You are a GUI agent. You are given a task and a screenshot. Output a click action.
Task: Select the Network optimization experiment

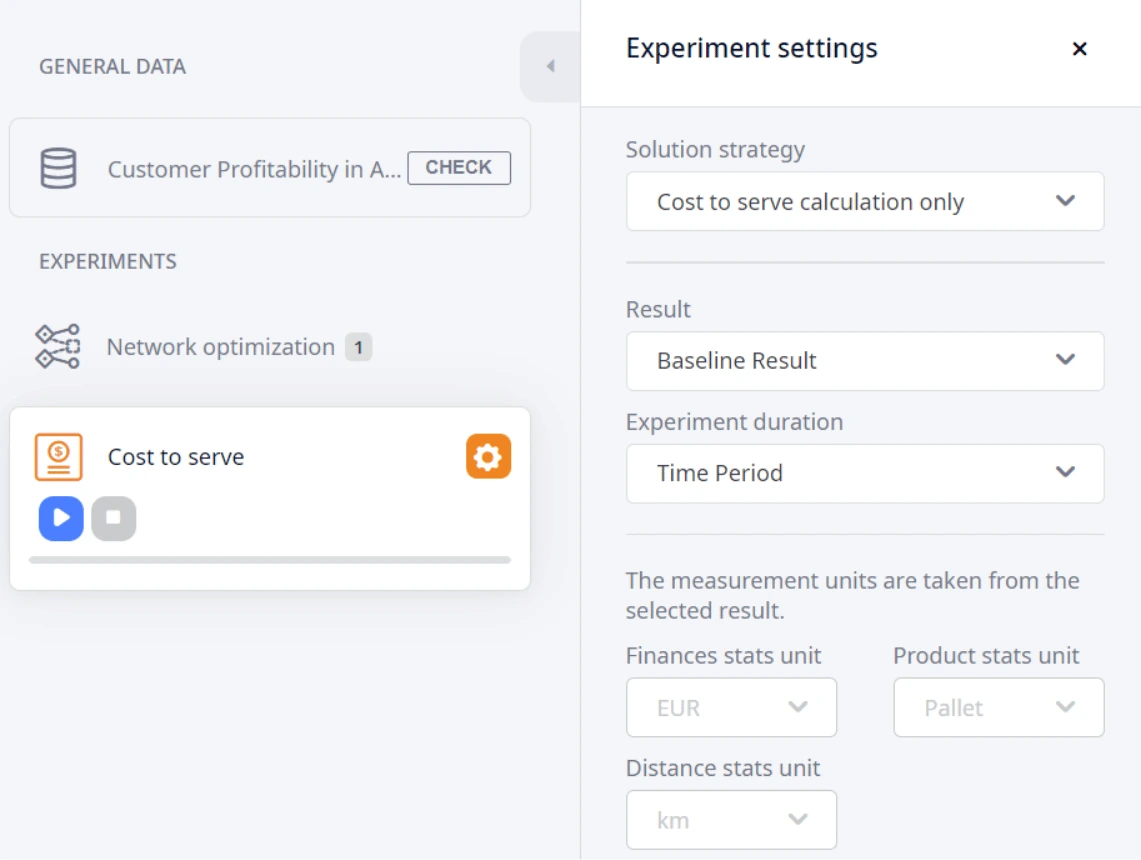[220, 347]
